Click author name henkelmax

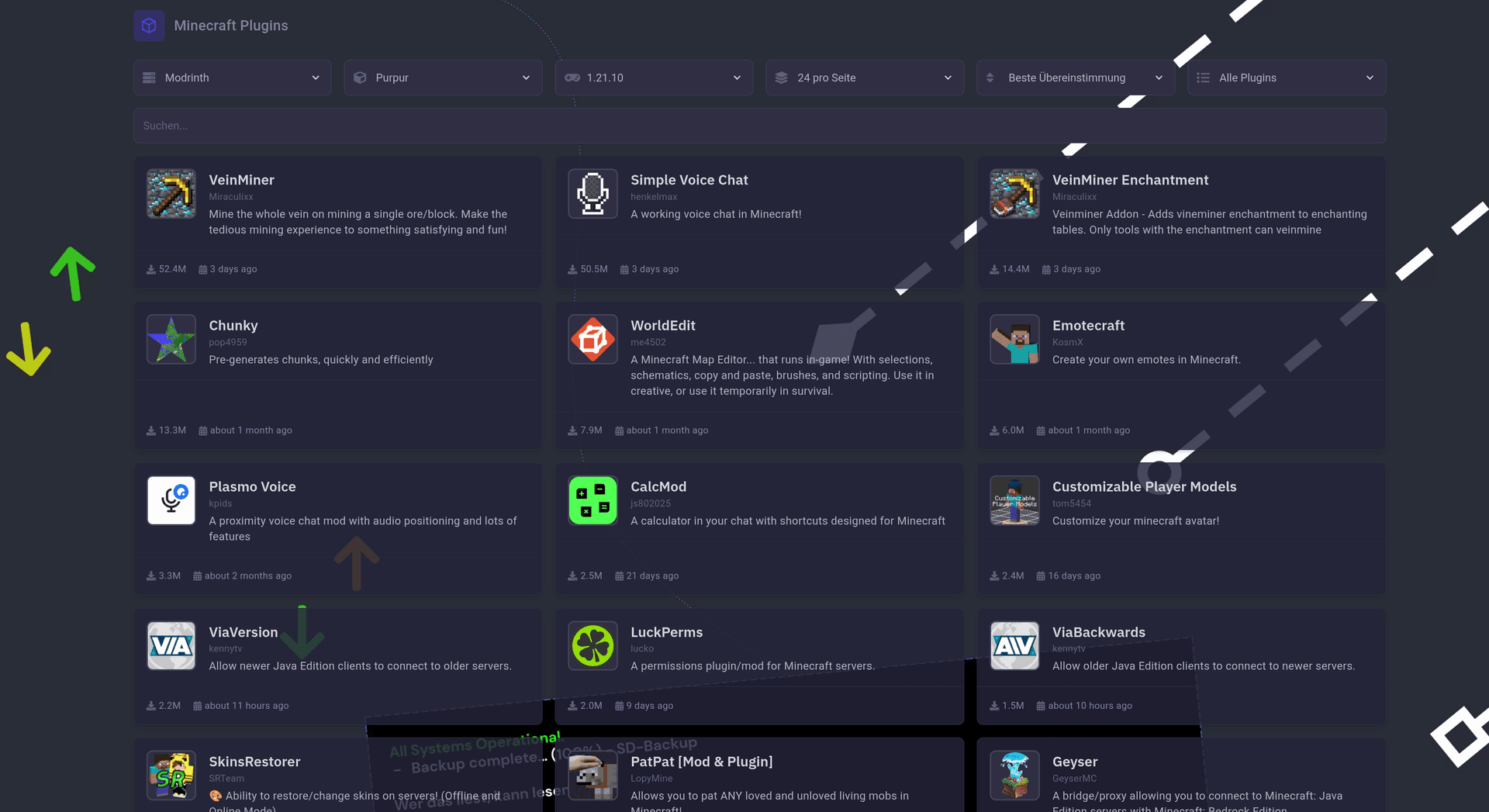(654, 197)
